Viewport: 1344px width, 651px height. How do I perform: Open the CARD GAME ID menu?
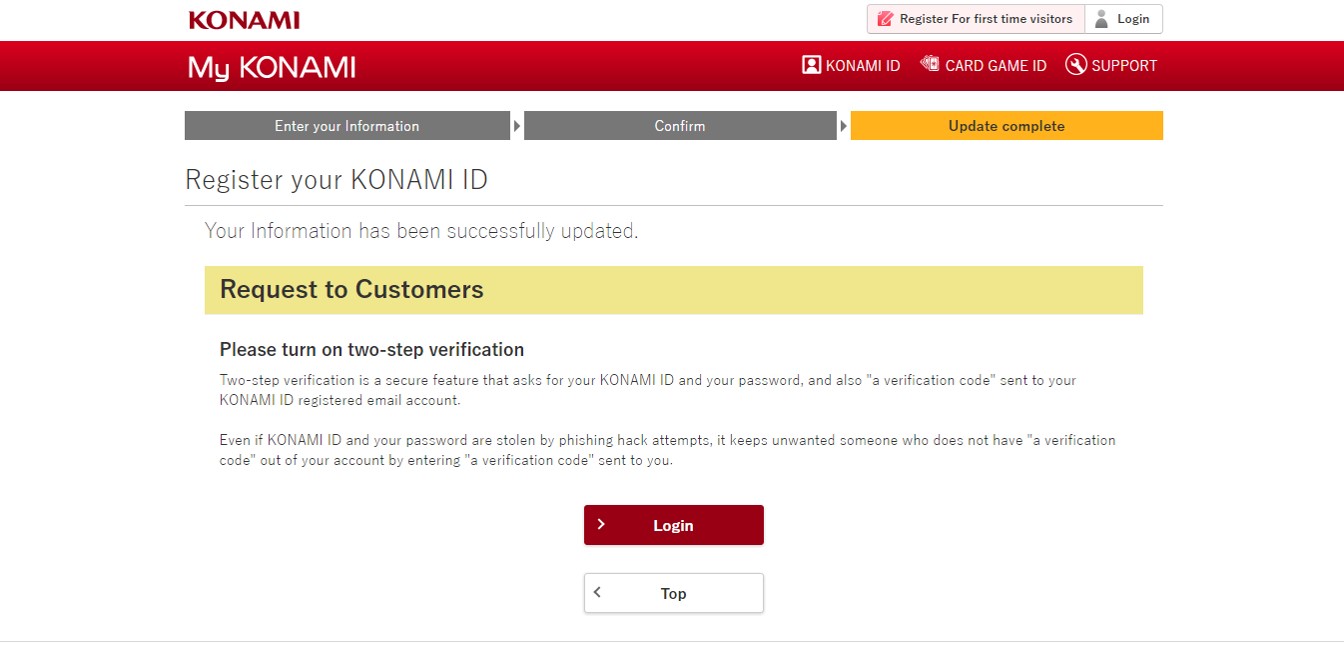(983, 65)
